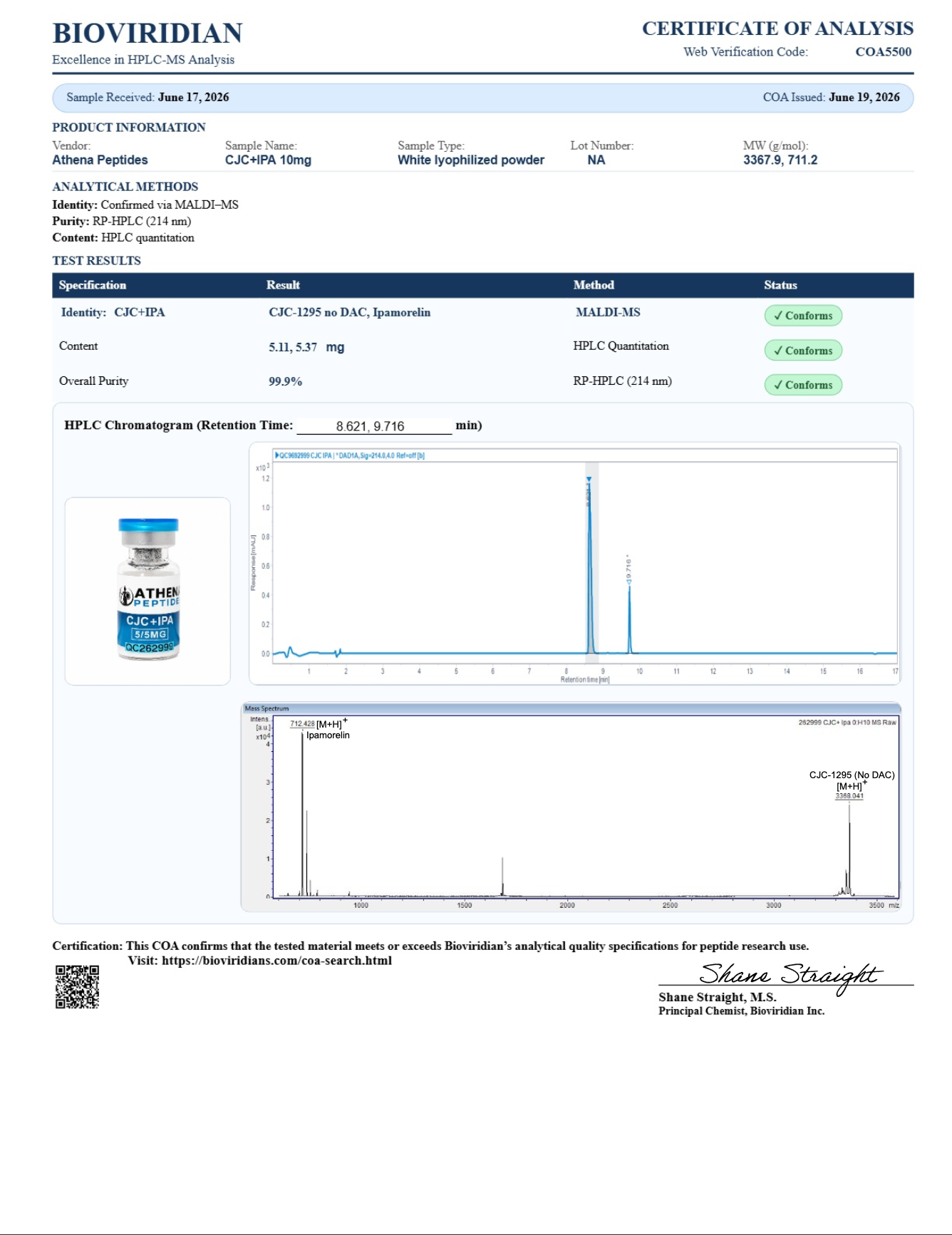The height and width of the screenshot is (1235, 952).
Task: Select the MW value 3367.9, 711.2
Action: [x=780, y=160]
